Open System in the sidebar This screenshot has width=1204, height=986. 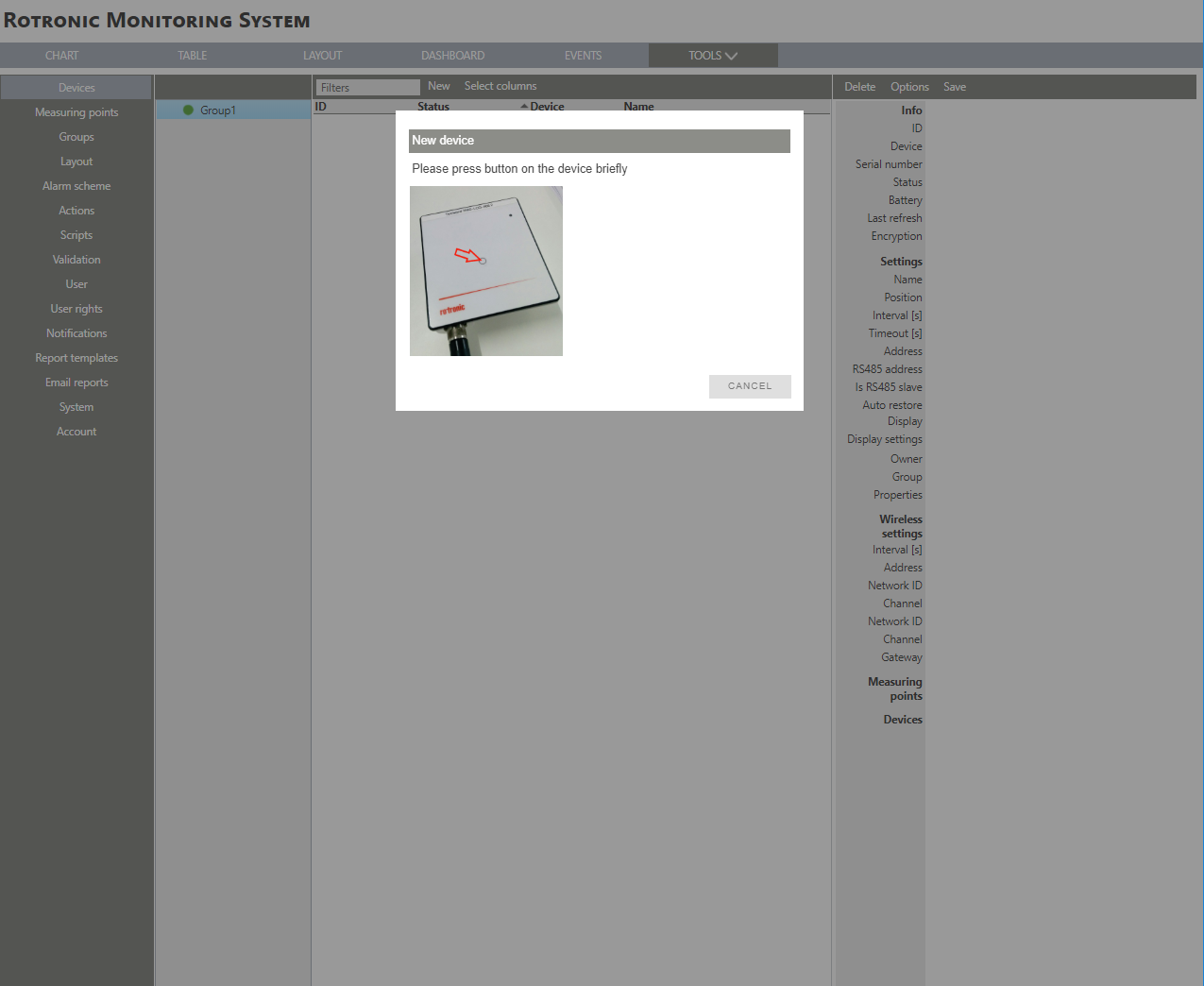click(76, 407)
